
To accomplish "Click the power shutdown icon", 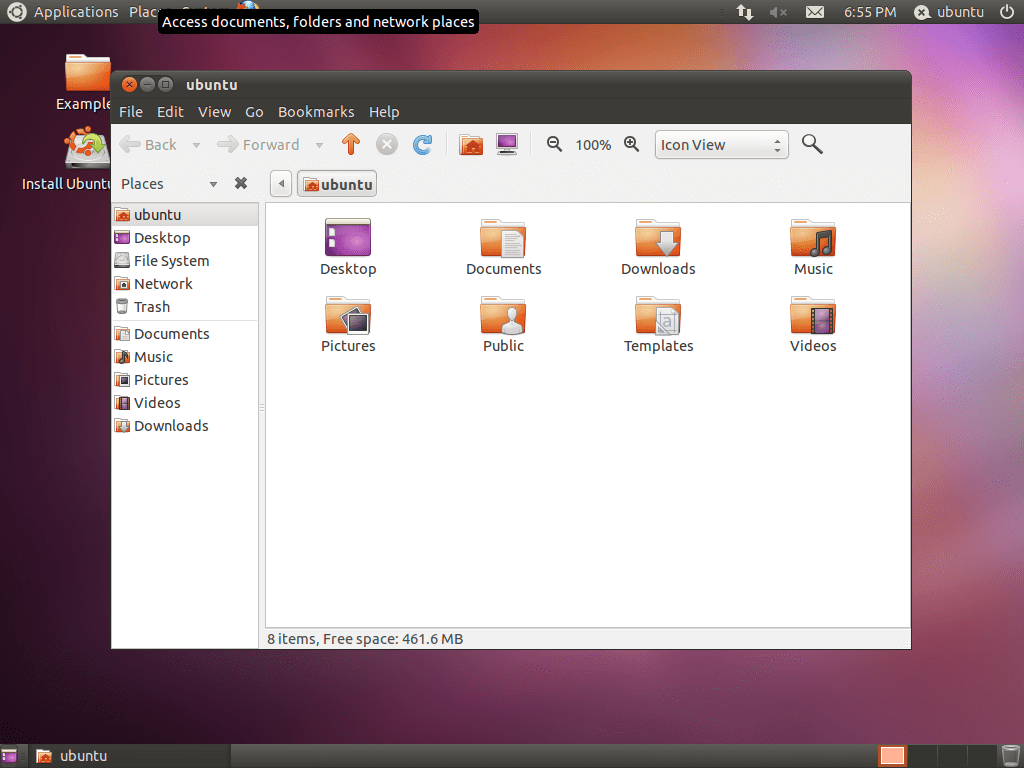I will (1006, 12).
